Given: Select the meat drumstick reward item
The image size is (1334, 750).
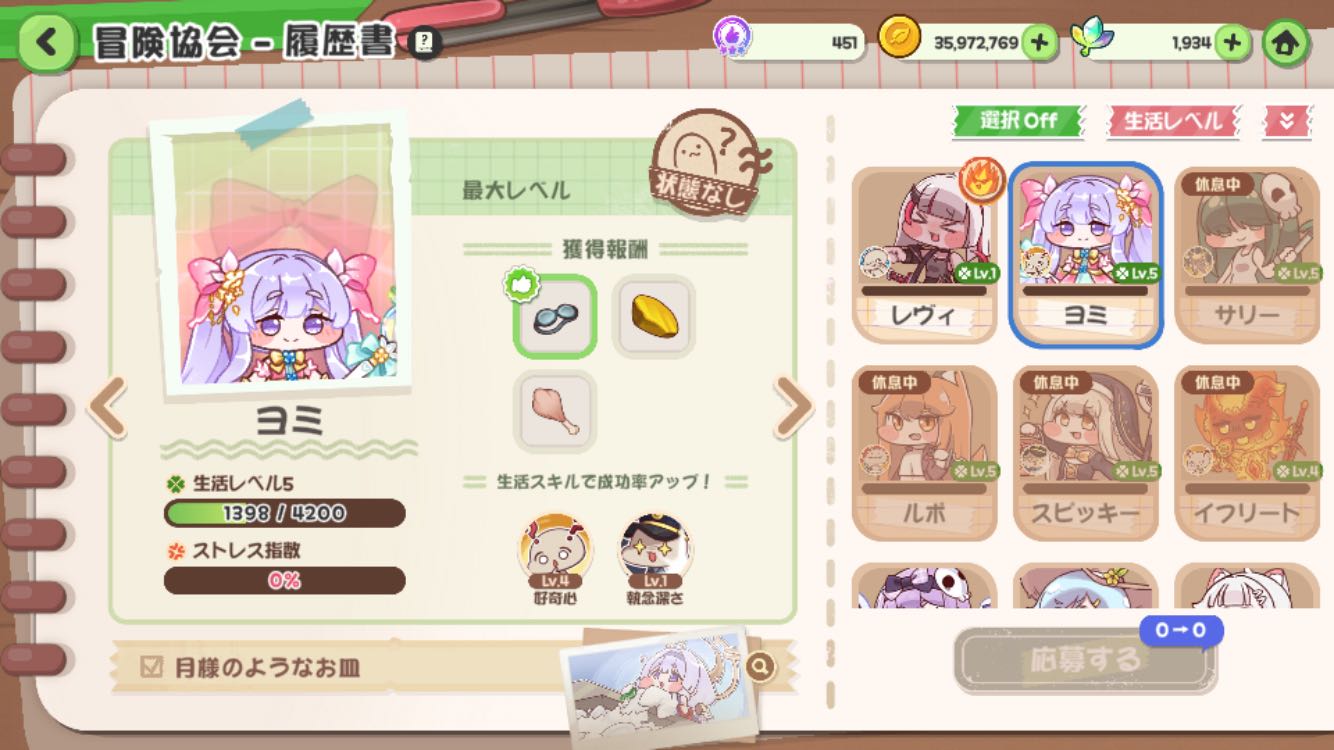Looking at the screenshot, I should (555, 411).
